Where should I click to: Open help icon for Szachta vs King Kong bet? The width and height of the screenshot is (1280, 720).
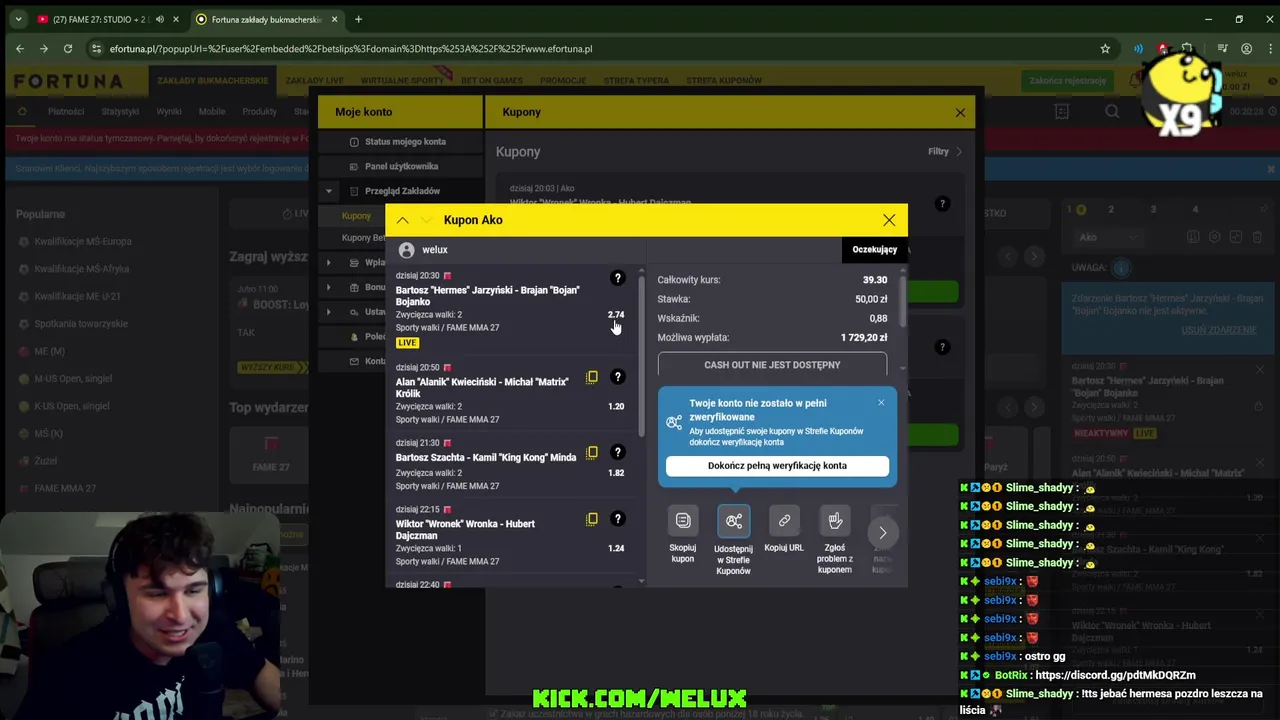tap(617, 452)
